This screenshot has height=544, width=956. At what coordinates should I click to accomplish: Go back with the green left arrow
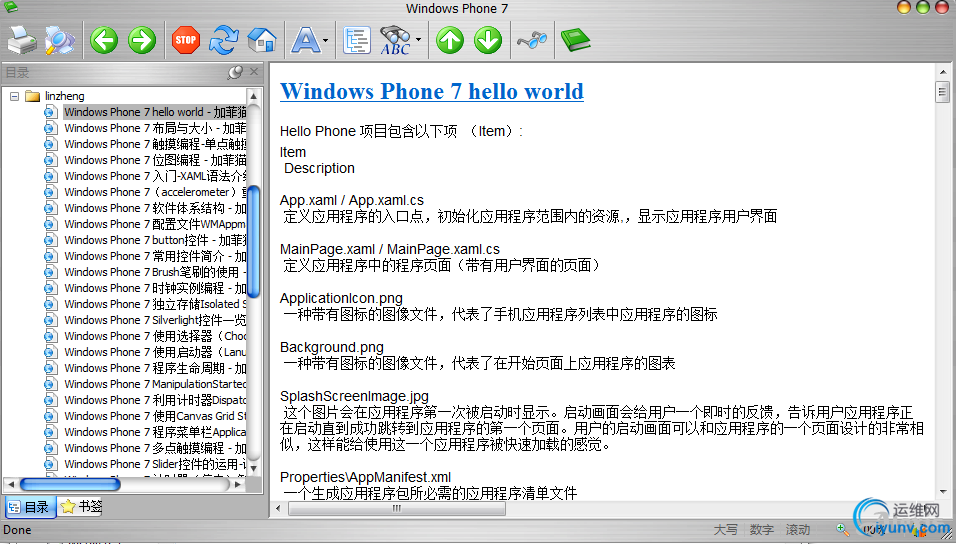pyautogui.click(x=104, y=40)
